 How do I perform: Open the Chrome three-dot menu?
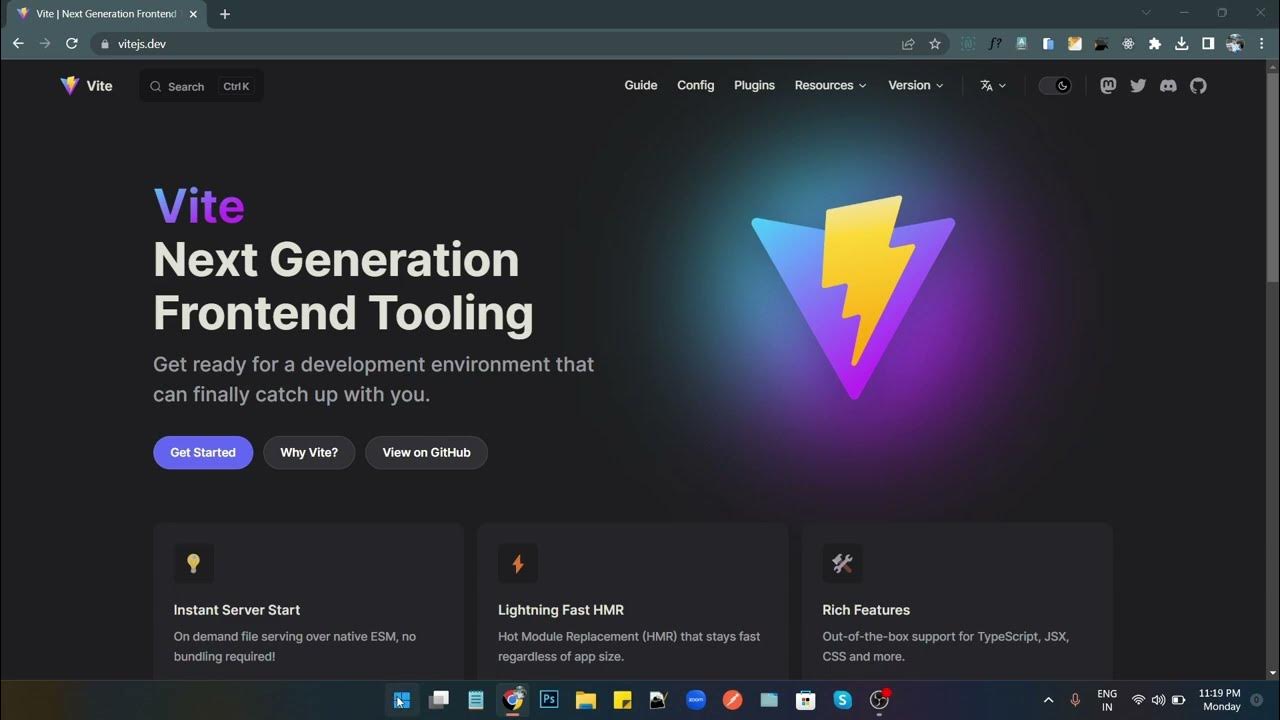[1262, 44]
